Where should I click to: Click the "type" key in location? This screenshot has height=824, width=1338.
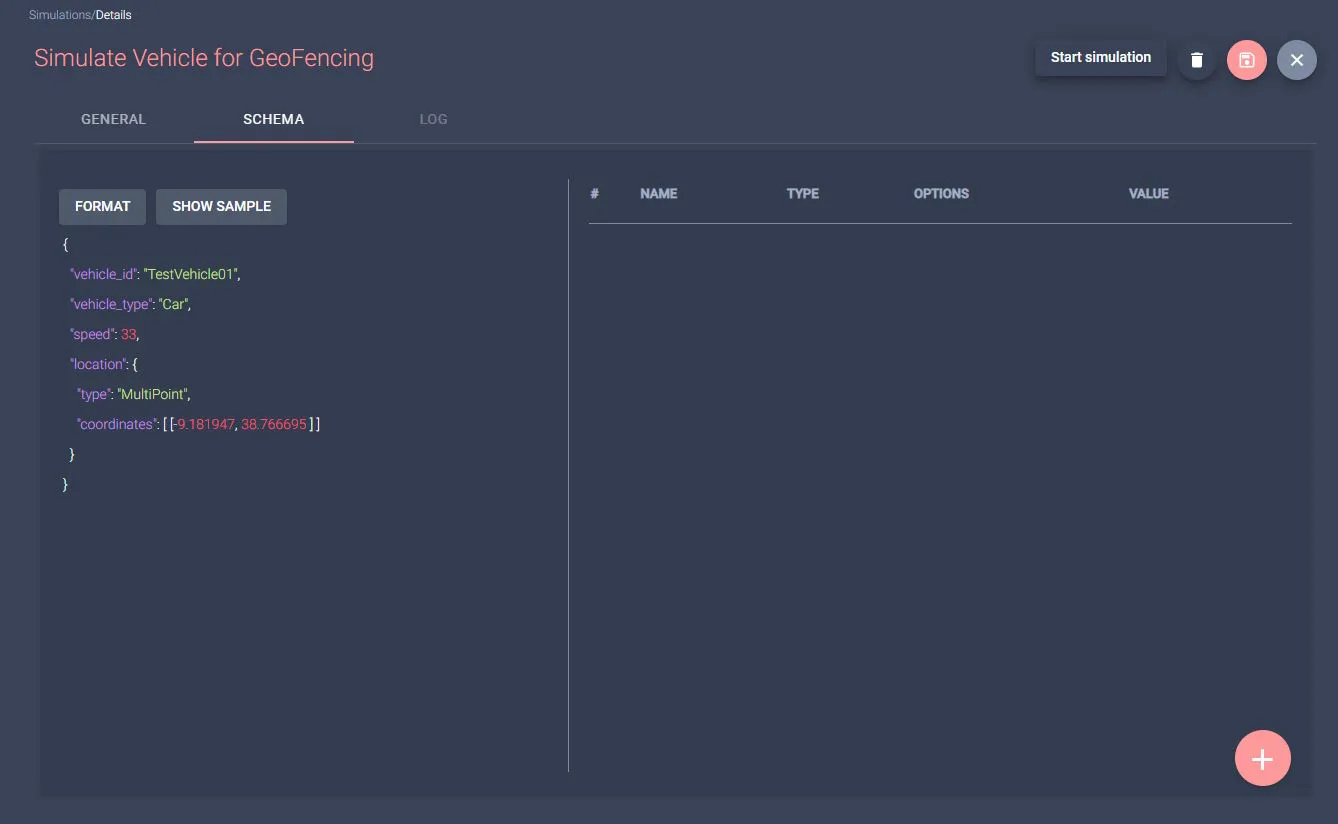93,394
